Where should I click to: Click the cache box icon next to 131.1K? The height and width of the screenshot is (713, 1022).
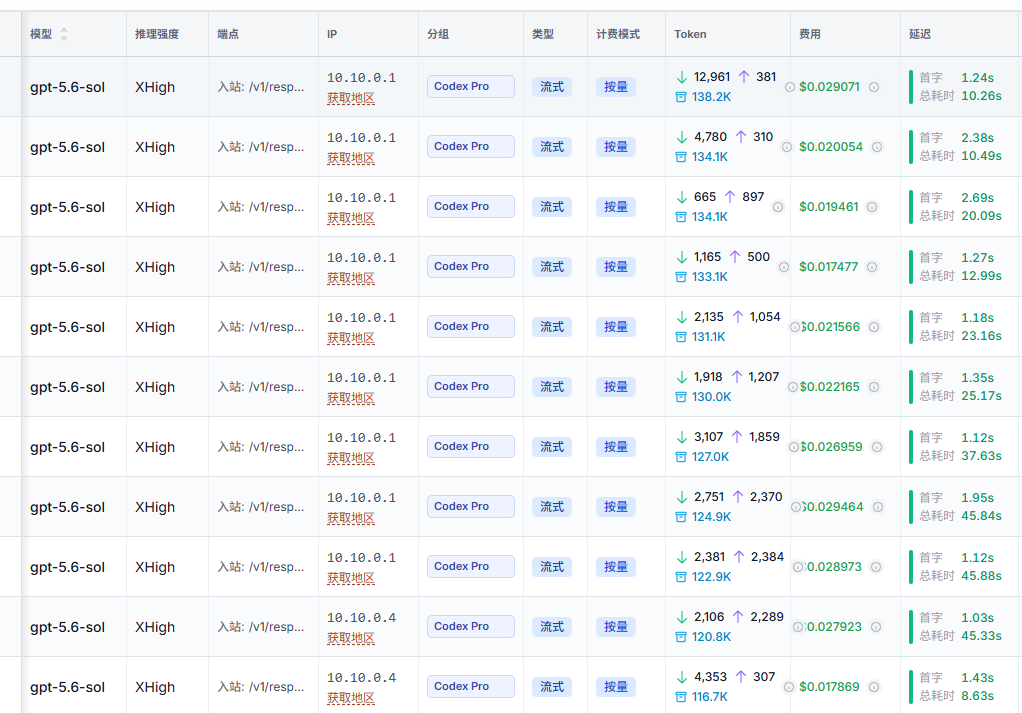click(x=680, y=337)
